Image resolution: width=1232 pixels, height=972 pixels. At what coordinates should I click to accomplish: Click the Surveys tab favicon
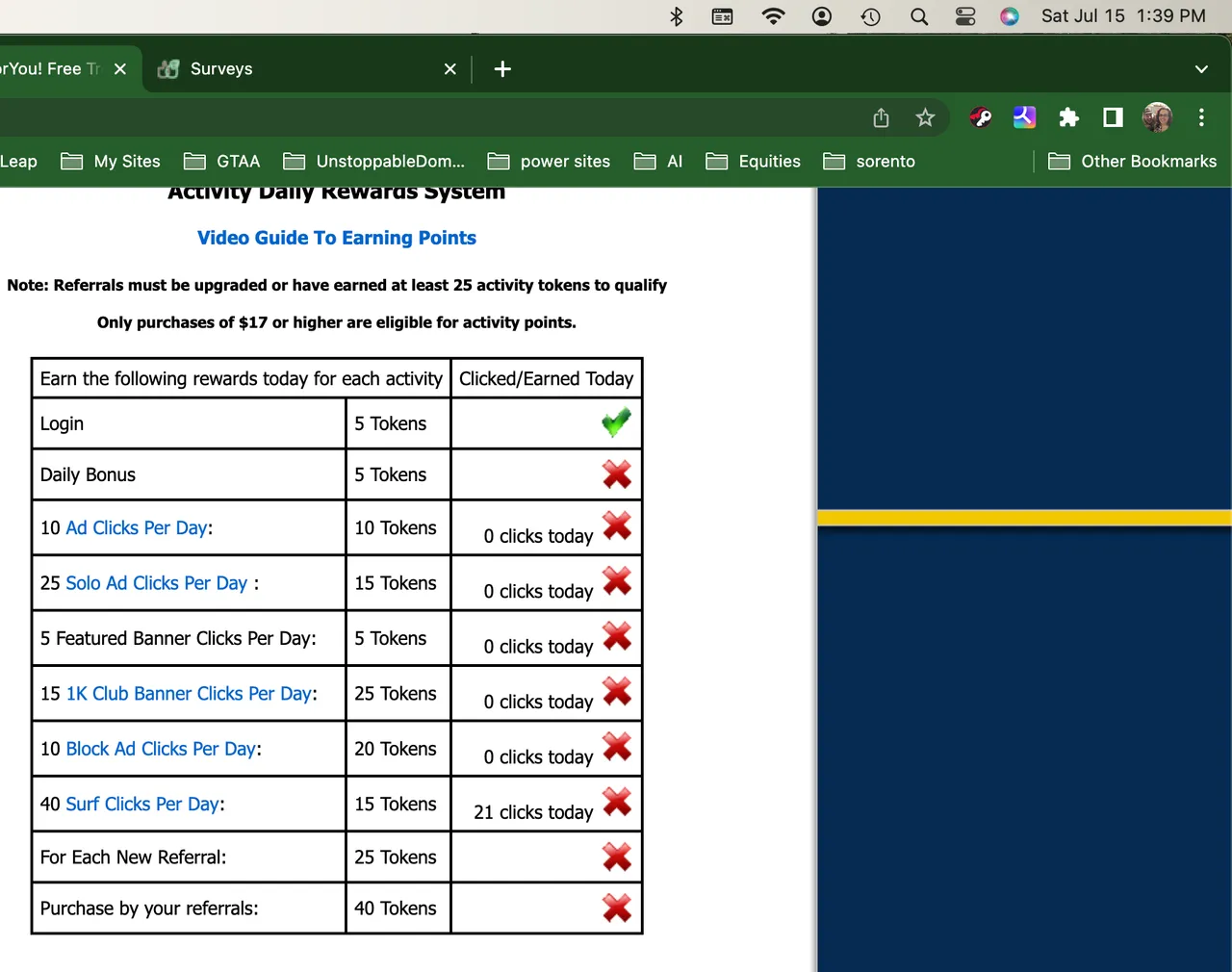click(x=168, y=68)
